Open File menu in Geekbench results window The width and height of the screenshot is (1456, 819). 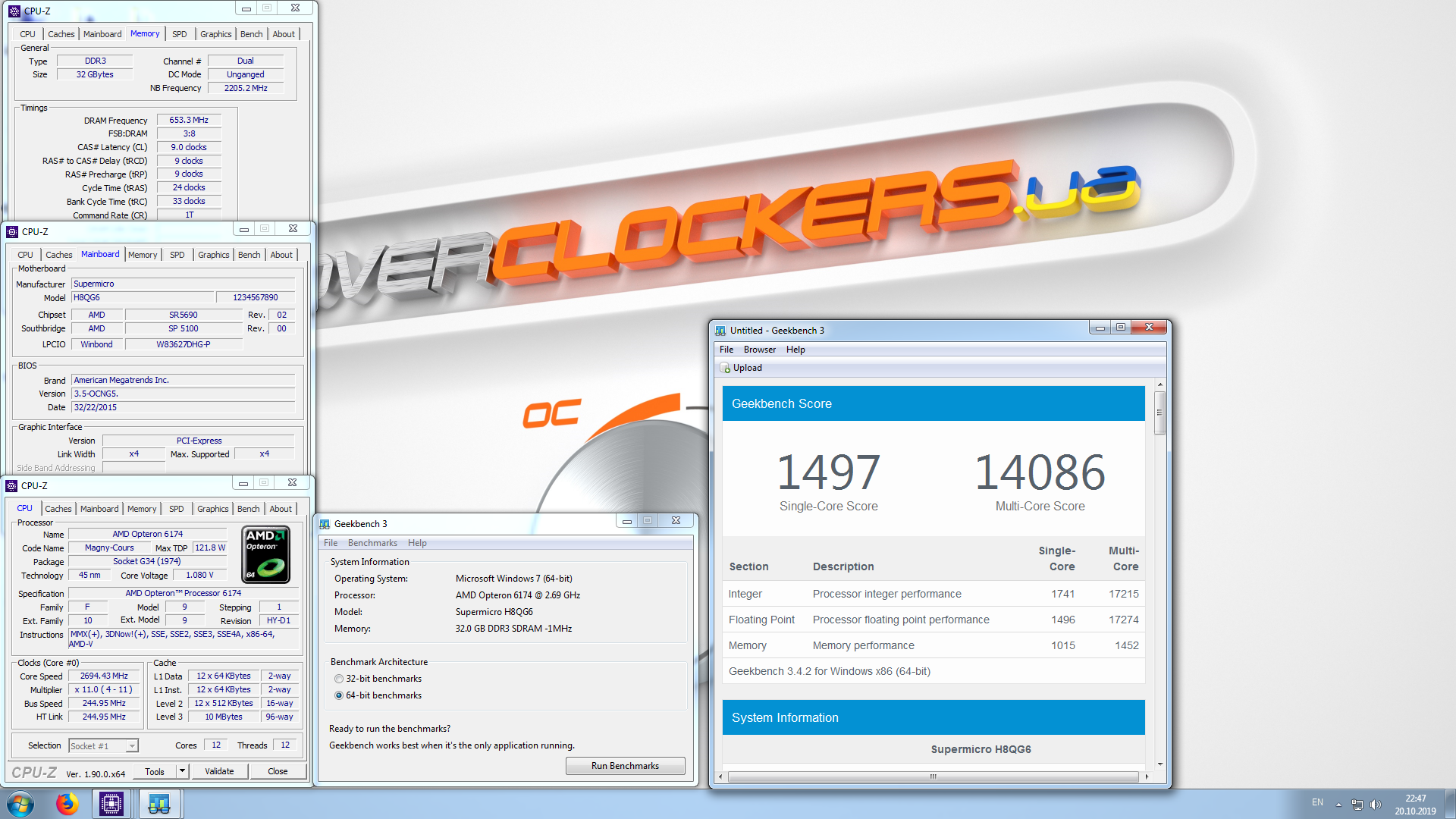(726, 350)
